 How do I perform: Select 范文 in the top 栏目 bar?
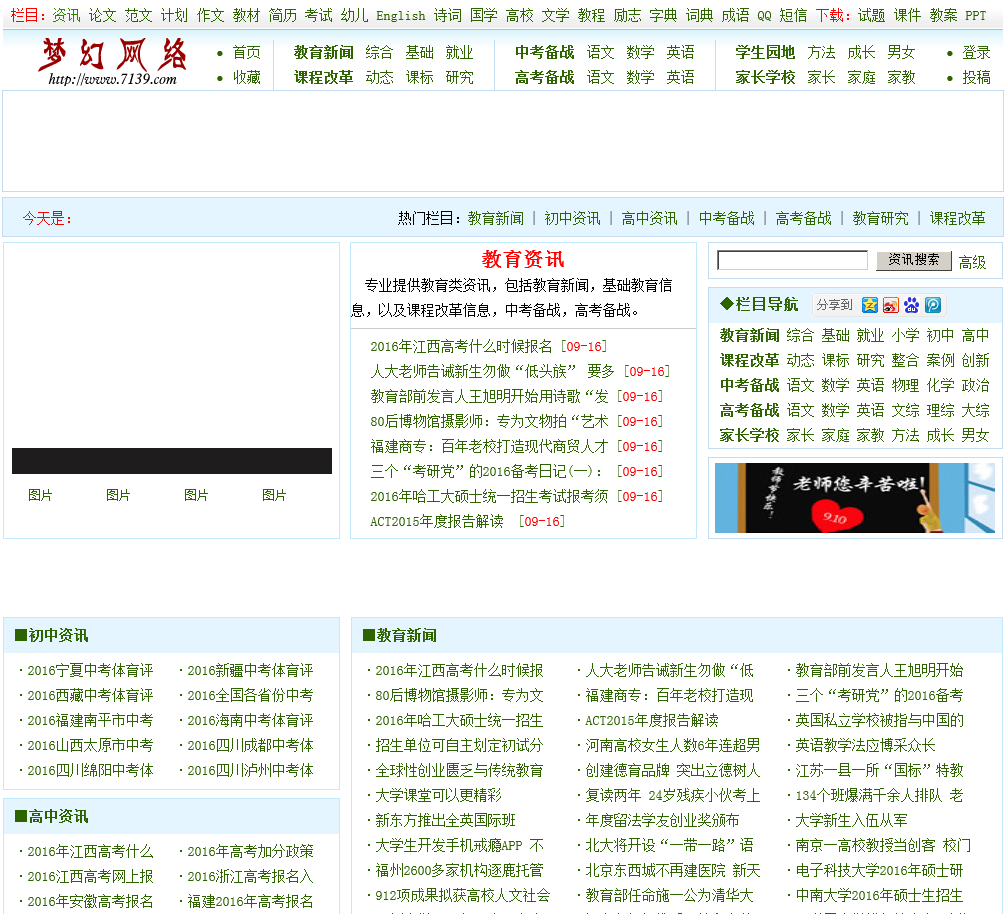tap(138, 15)
